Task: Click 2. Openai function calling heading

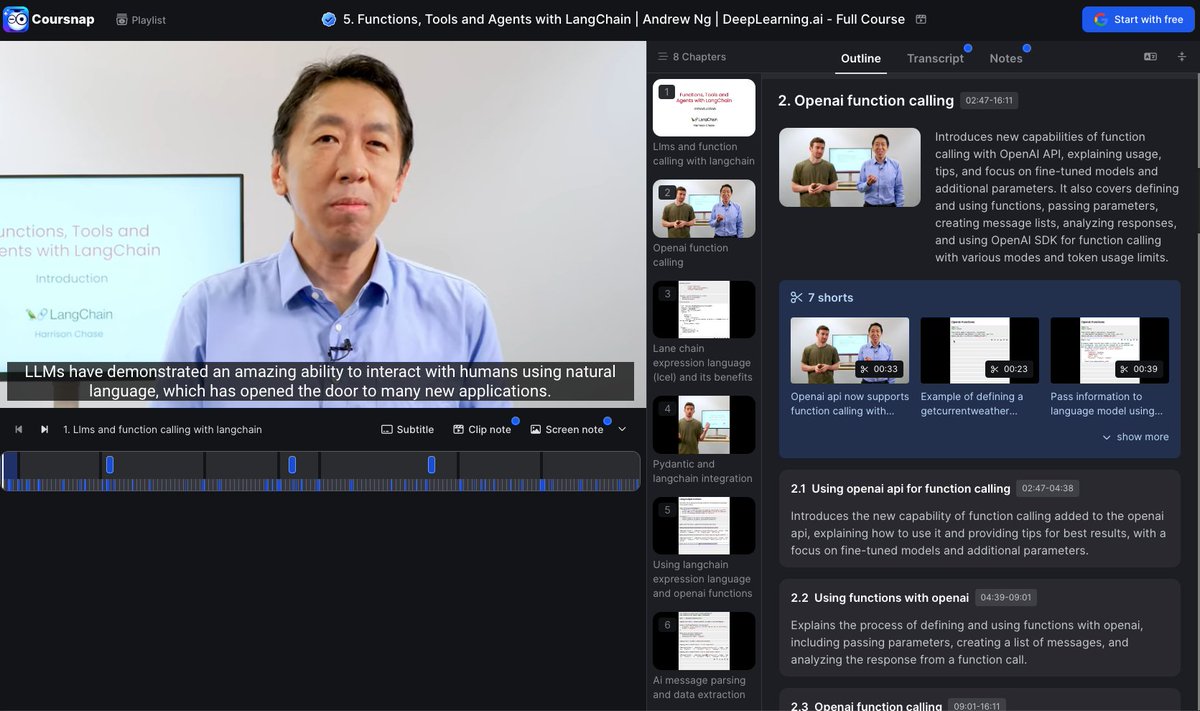Action: [866, 100]
